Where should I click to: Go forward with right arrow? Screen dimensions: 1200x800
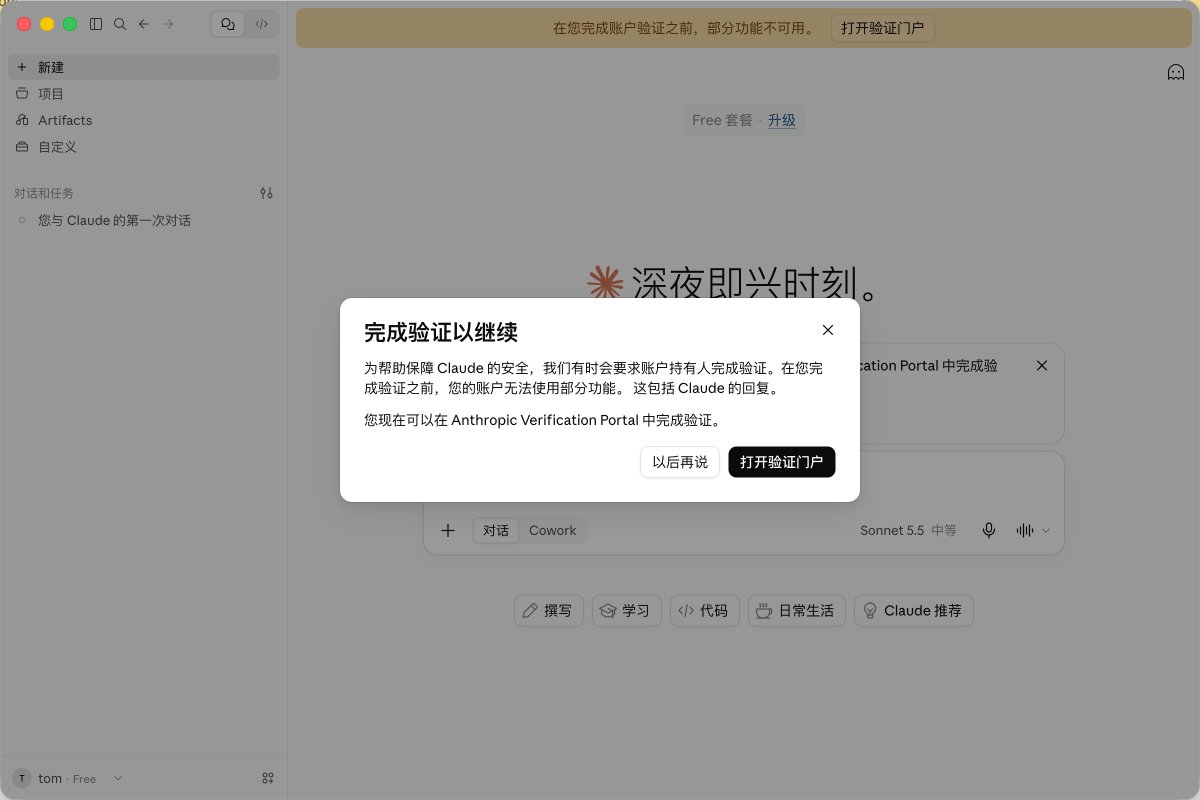click(168, 24)
